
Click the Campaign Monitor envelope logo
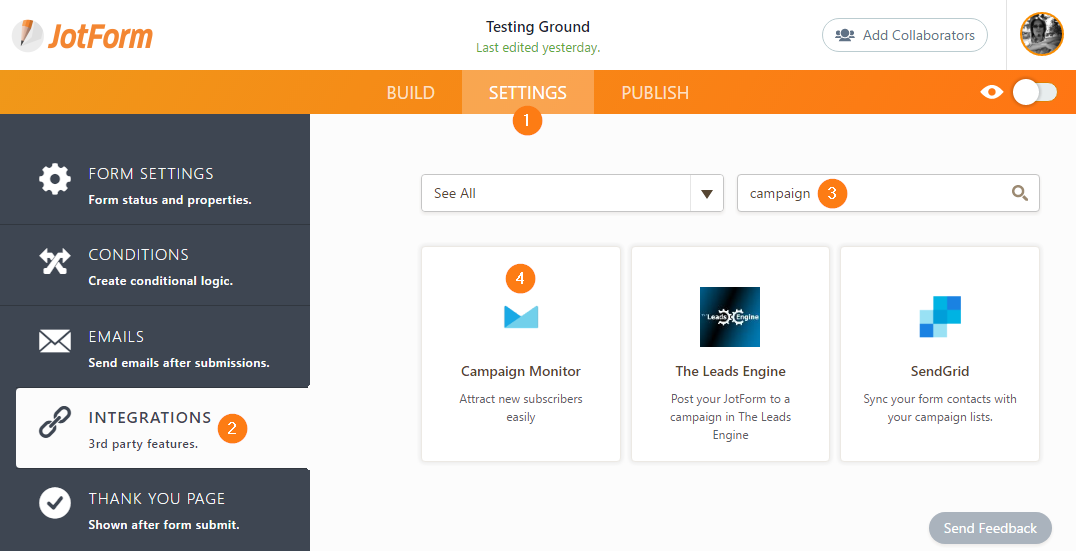pos(521,317)
